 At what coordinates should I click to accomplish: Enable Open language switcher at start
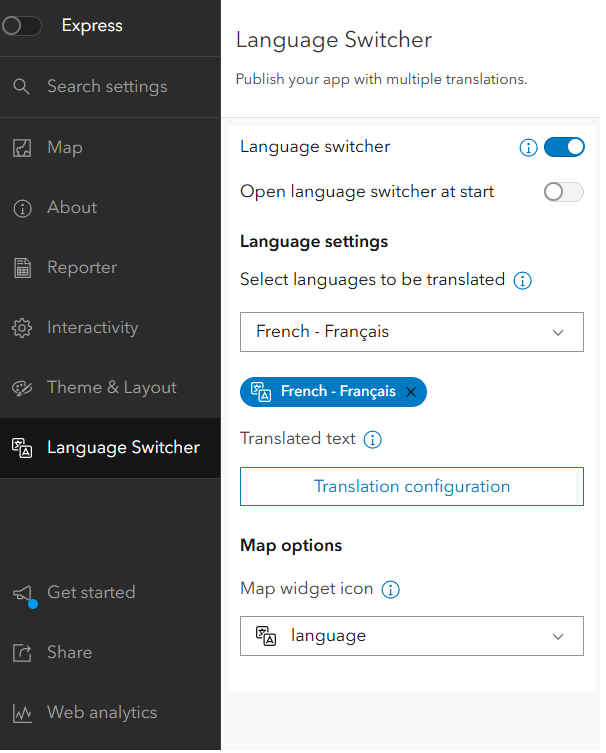click(564, 192)
